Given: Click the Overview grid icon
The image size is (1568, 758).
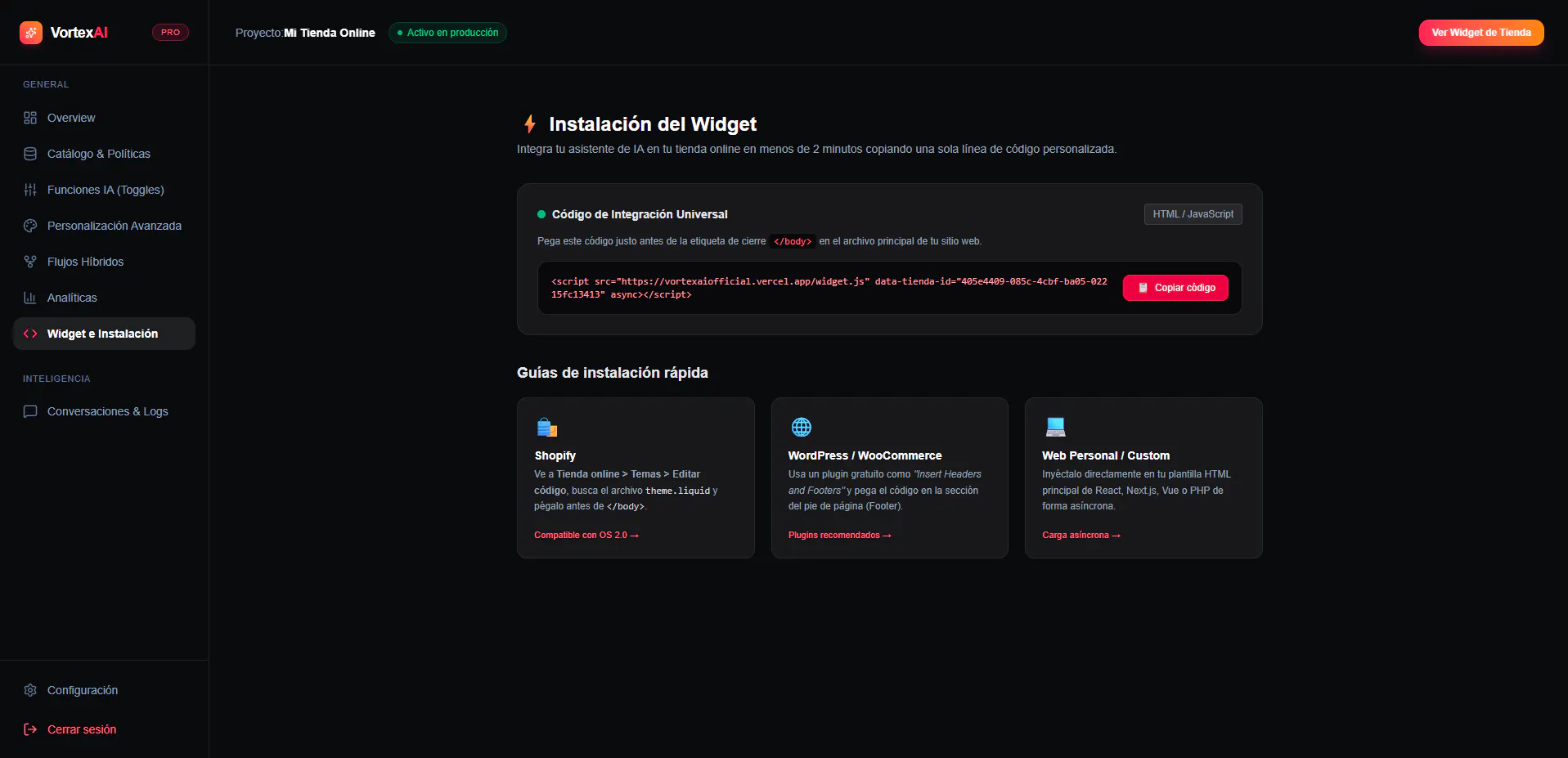Looking at the screenshot, I should click(x=30, y=118).
